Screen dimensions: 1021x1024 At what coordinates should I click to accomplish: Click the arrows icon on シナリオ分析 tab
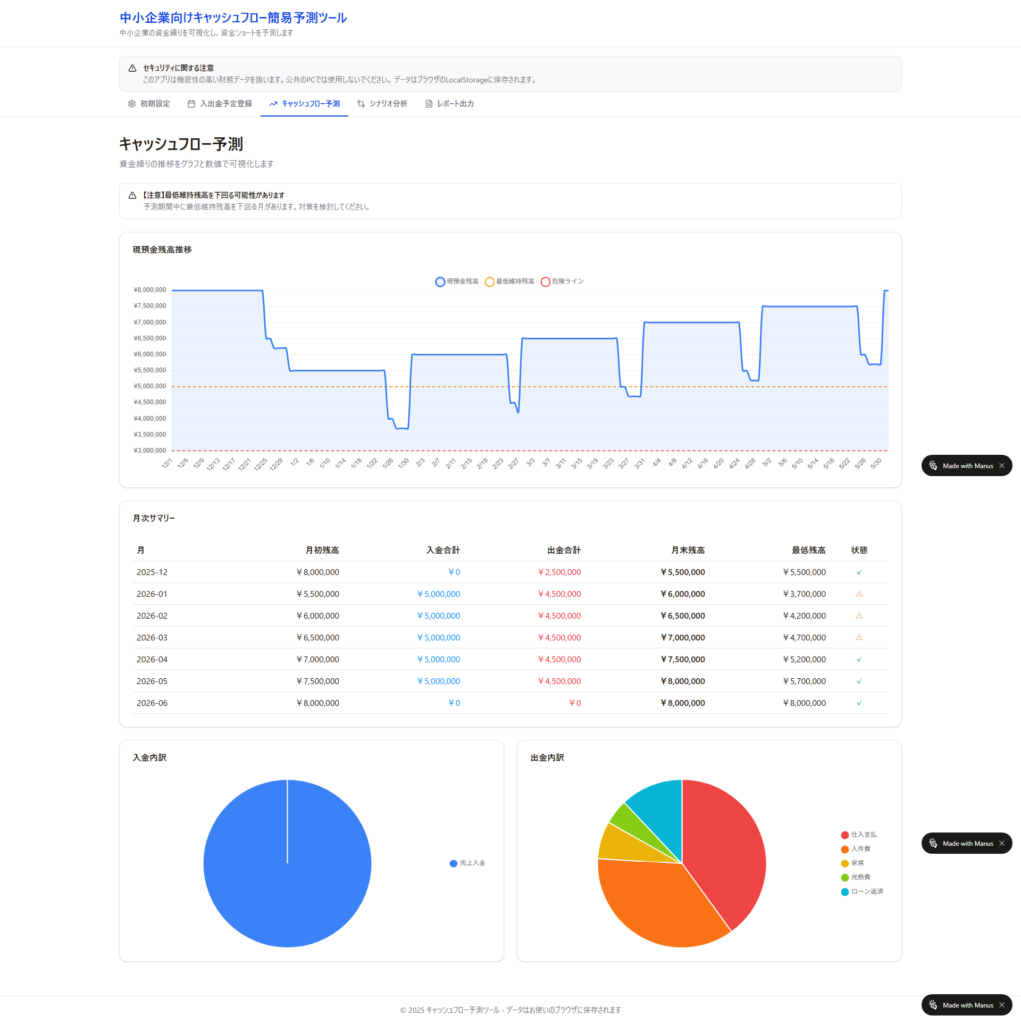pyautogui.click(x=361, y=104)
